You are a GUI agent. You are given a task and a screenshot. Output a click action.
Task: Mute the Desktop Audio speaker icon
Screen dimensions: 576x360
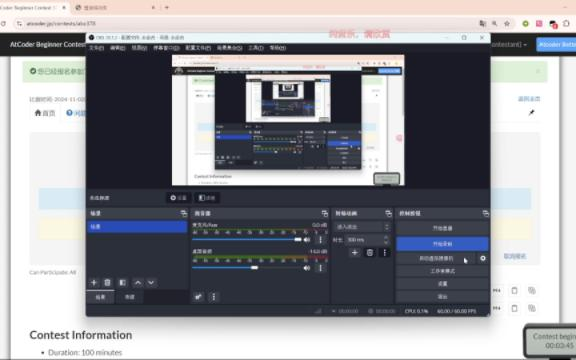[x=307, y=268]
